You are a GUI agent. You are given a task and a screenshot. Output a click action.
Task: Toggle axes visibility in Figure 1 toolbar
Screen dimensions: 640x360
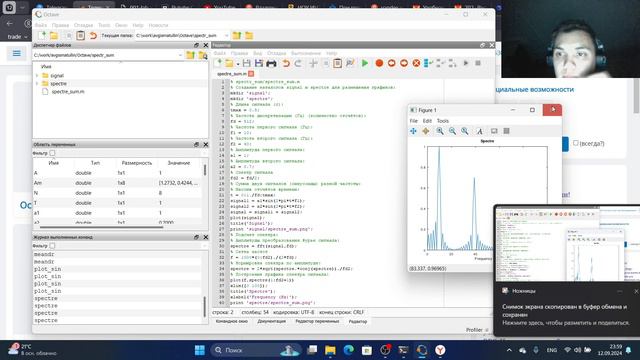coord(494,131)
